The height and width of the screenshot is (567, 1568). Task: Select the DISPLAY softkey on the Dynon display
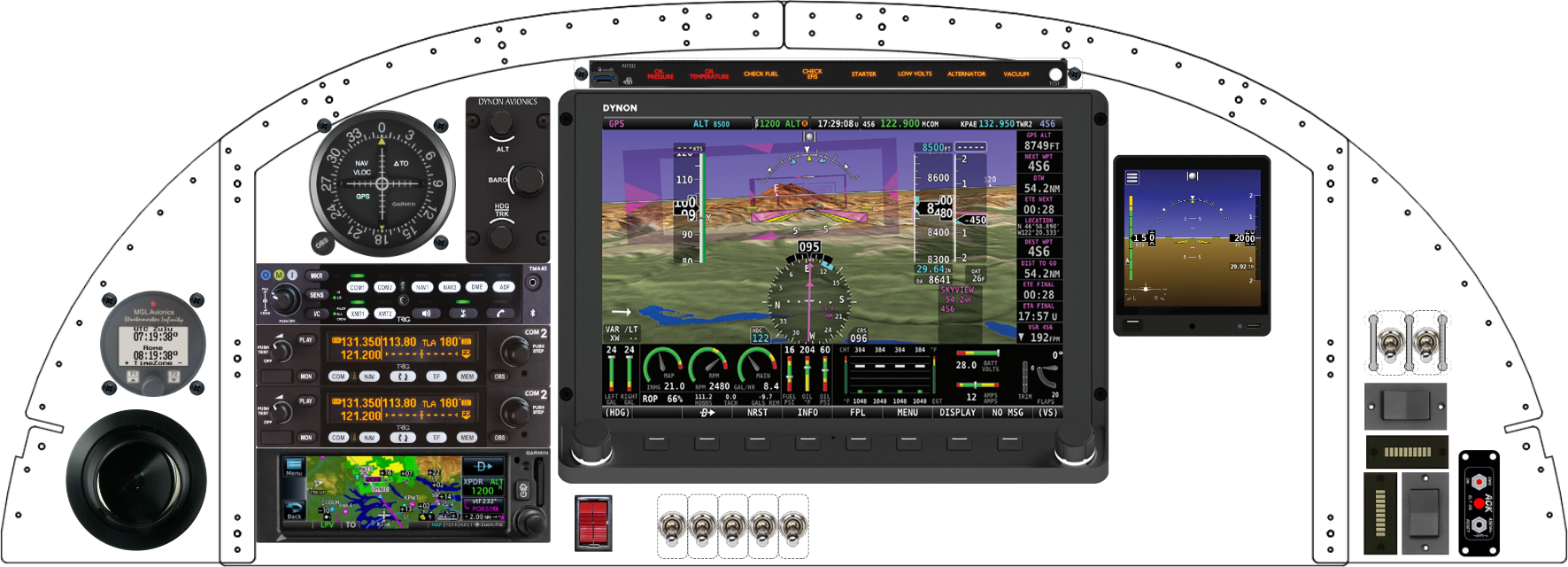point(958,413)
